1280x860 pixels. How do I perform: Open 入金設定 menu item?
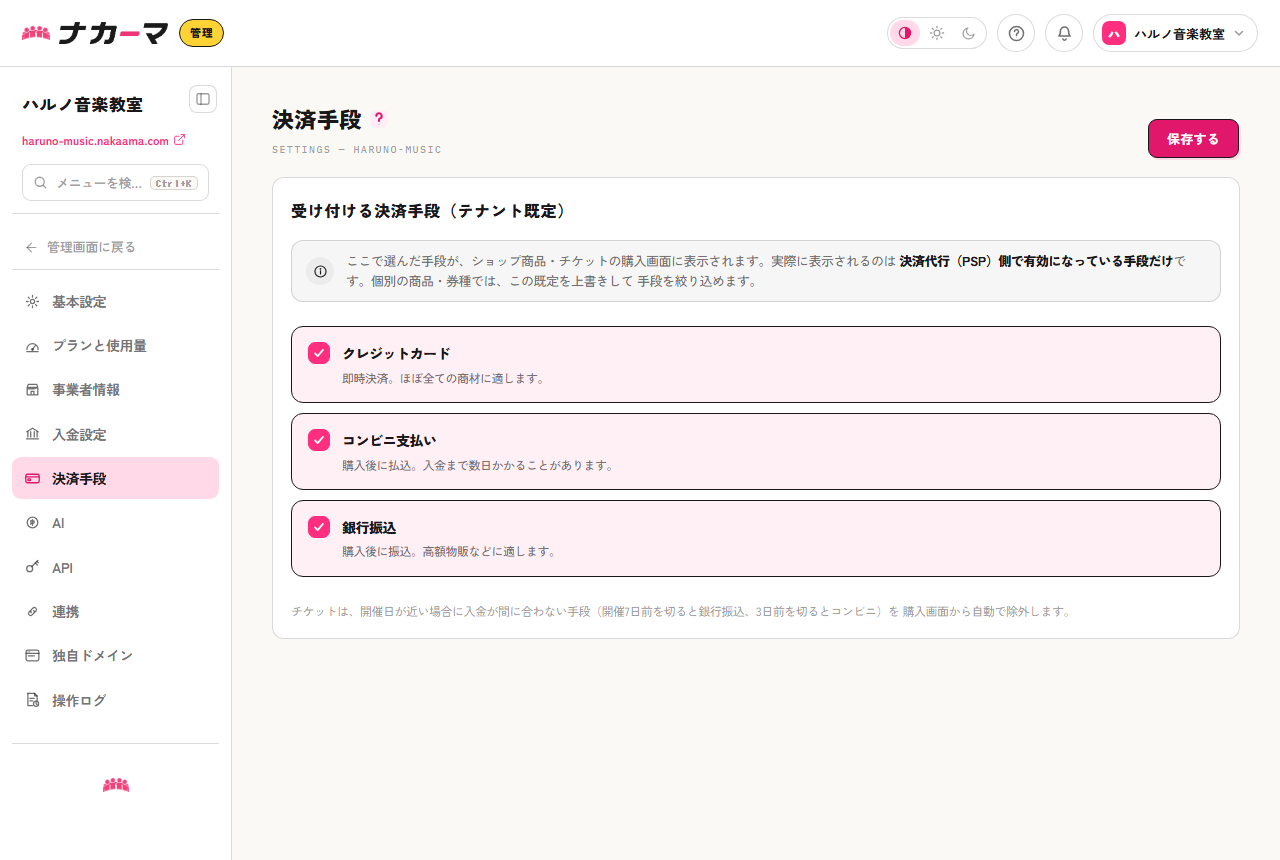pos(115,435)
